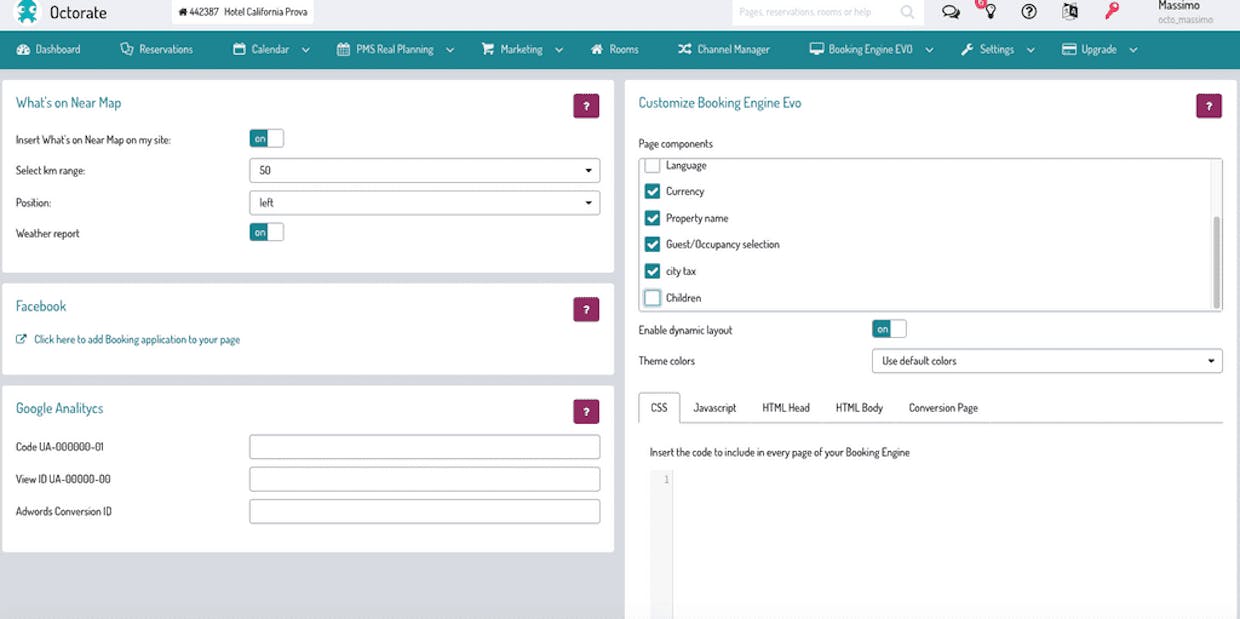1240x619 pixels.
Task: Expand the Booking Engine EVO chevron
Action: click(930, 50)
